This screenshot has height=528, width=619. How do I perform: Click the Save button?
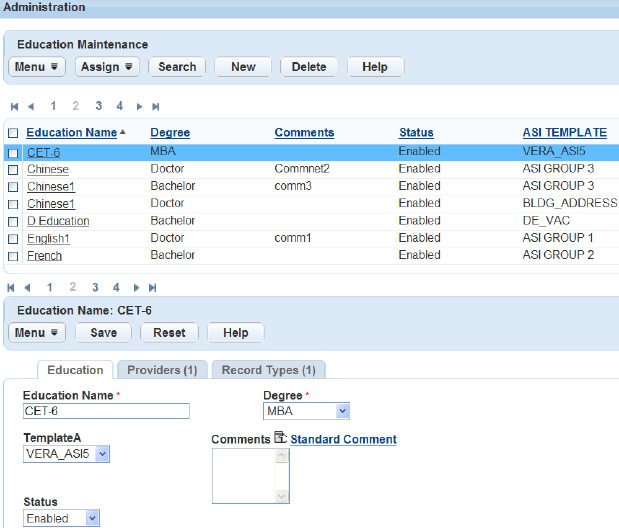click(x=103, y=333)
